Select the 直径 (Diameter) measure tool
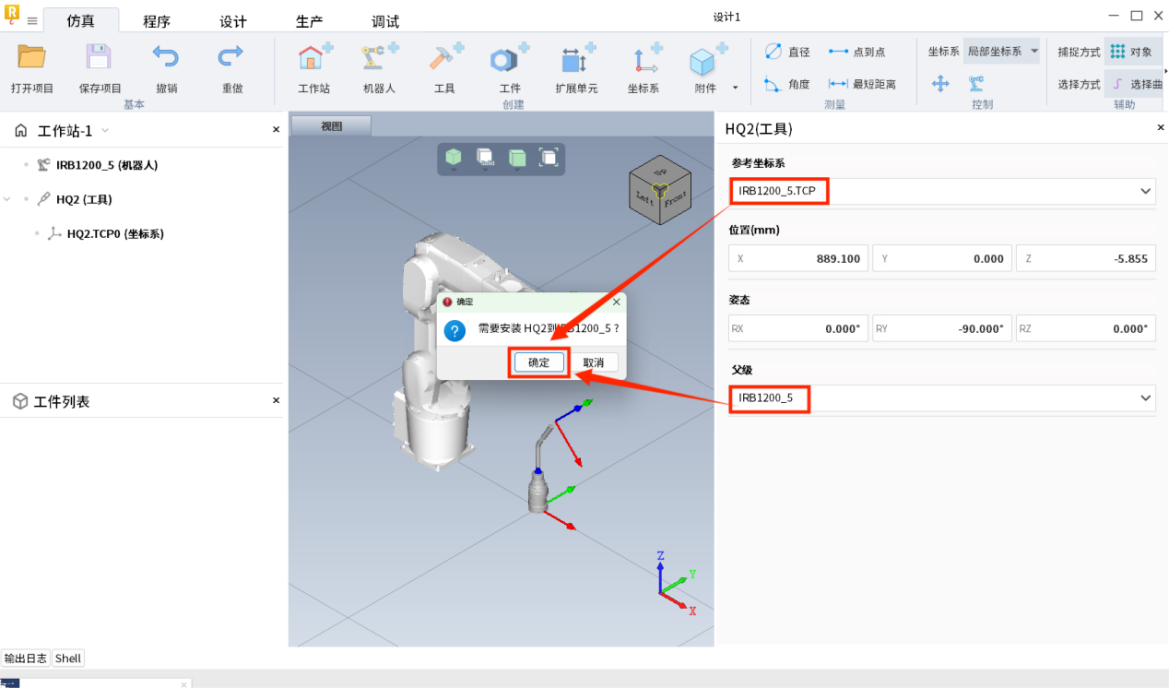 point(786,52)
